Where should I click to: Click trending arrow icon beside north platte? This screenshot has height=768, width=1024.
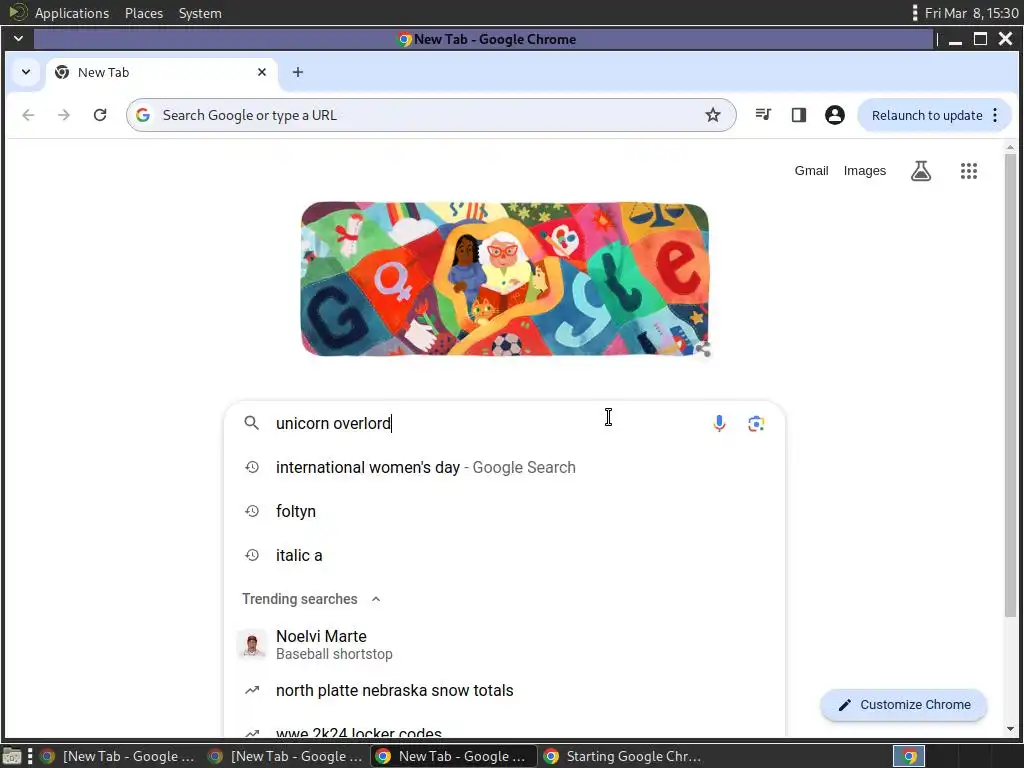(x=252, y=690)
